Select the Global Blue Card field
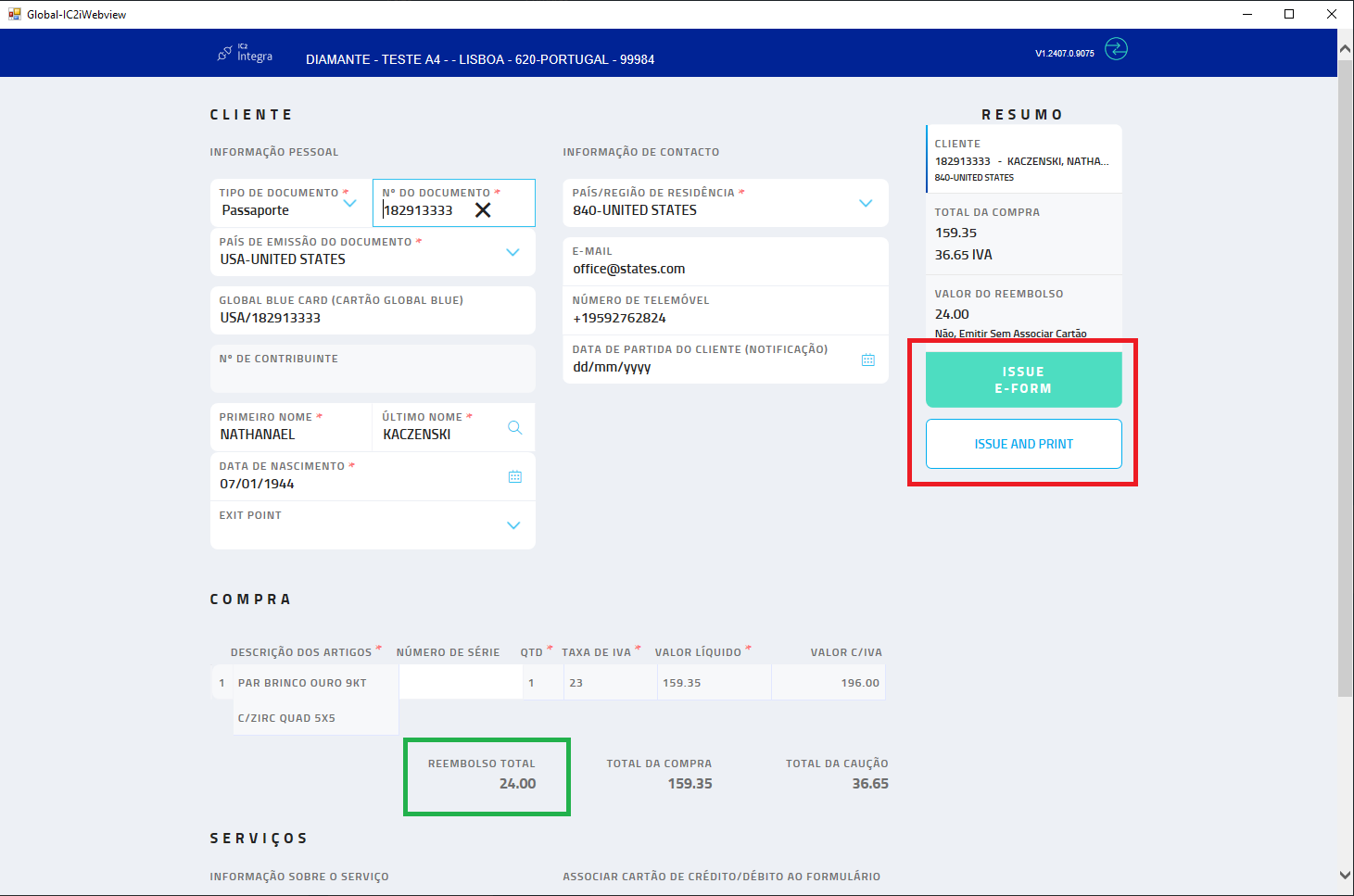The width and height of the screenshot is (1354, 896). pos(373,318)
